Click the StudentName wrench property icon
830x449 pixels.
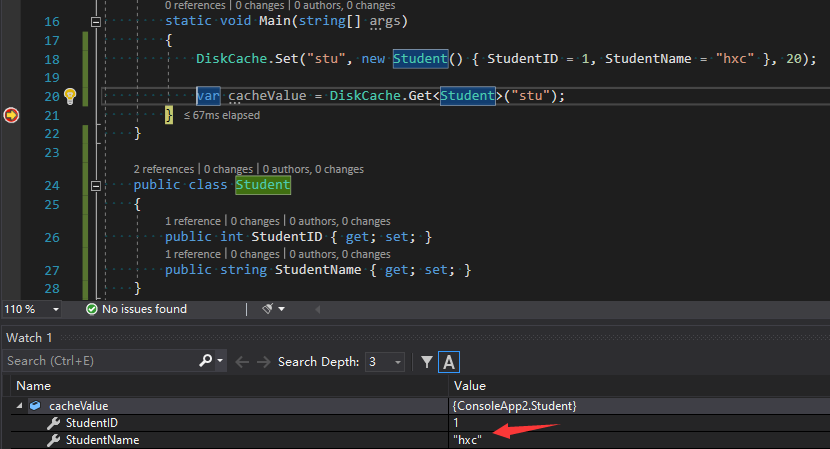(53, 440)
